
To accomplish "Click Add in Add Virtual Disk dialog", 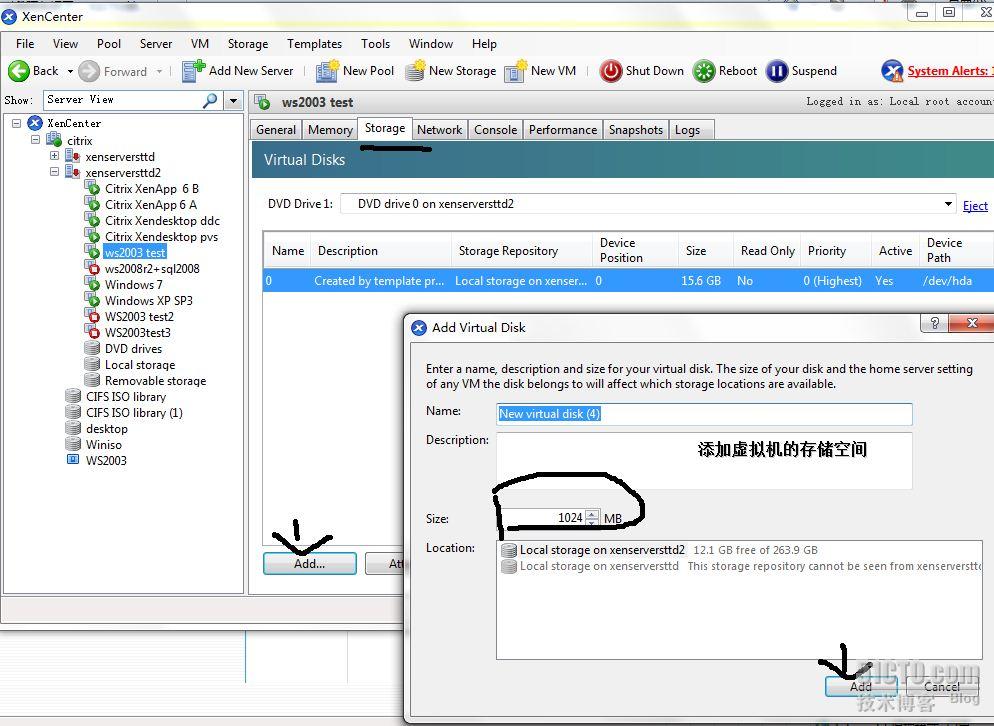I will click(860, 686).
